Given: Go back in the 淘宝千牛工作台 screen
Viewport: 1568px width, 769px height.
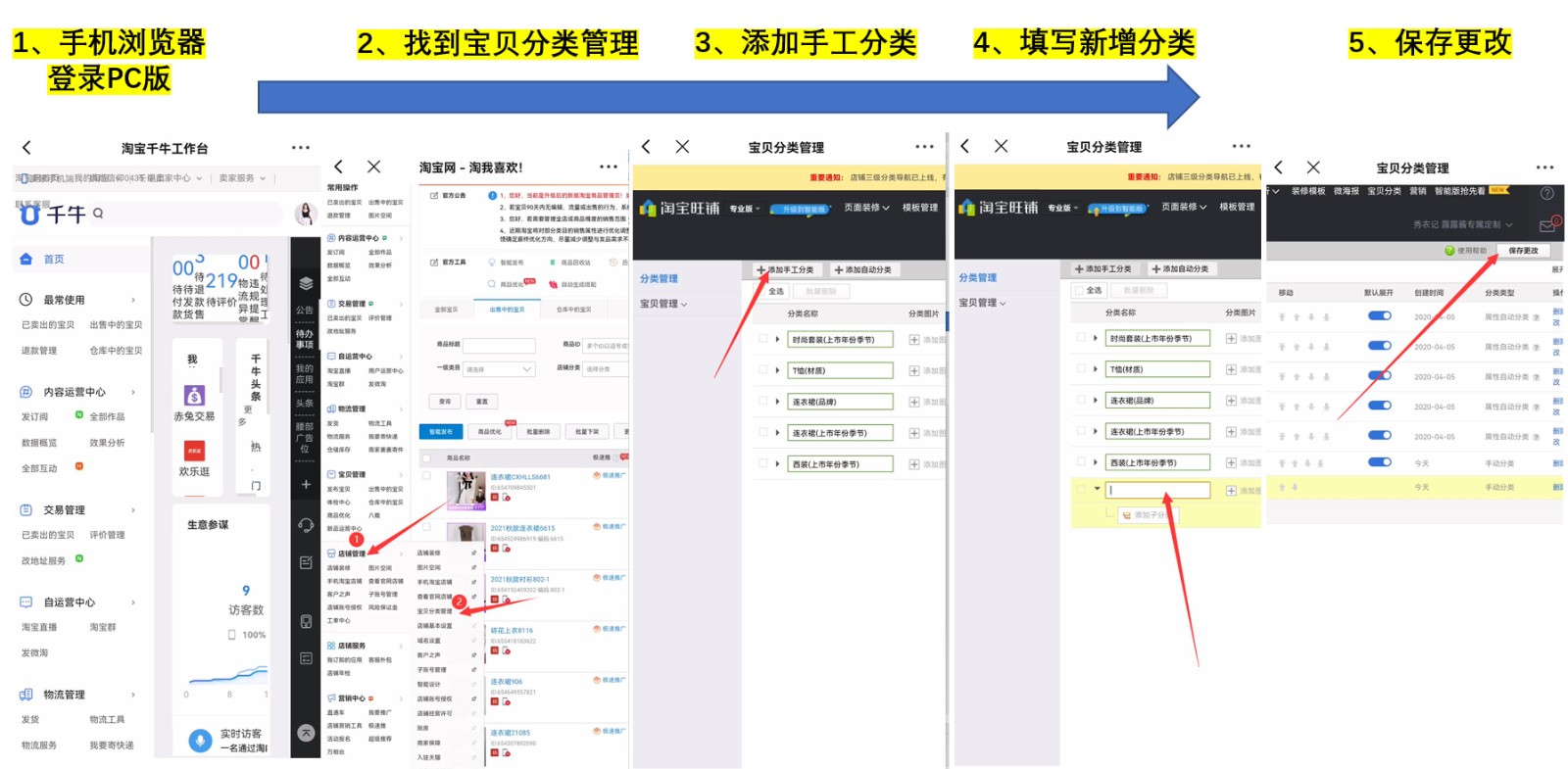Looking at the screenshot, I should coord(26,148).
